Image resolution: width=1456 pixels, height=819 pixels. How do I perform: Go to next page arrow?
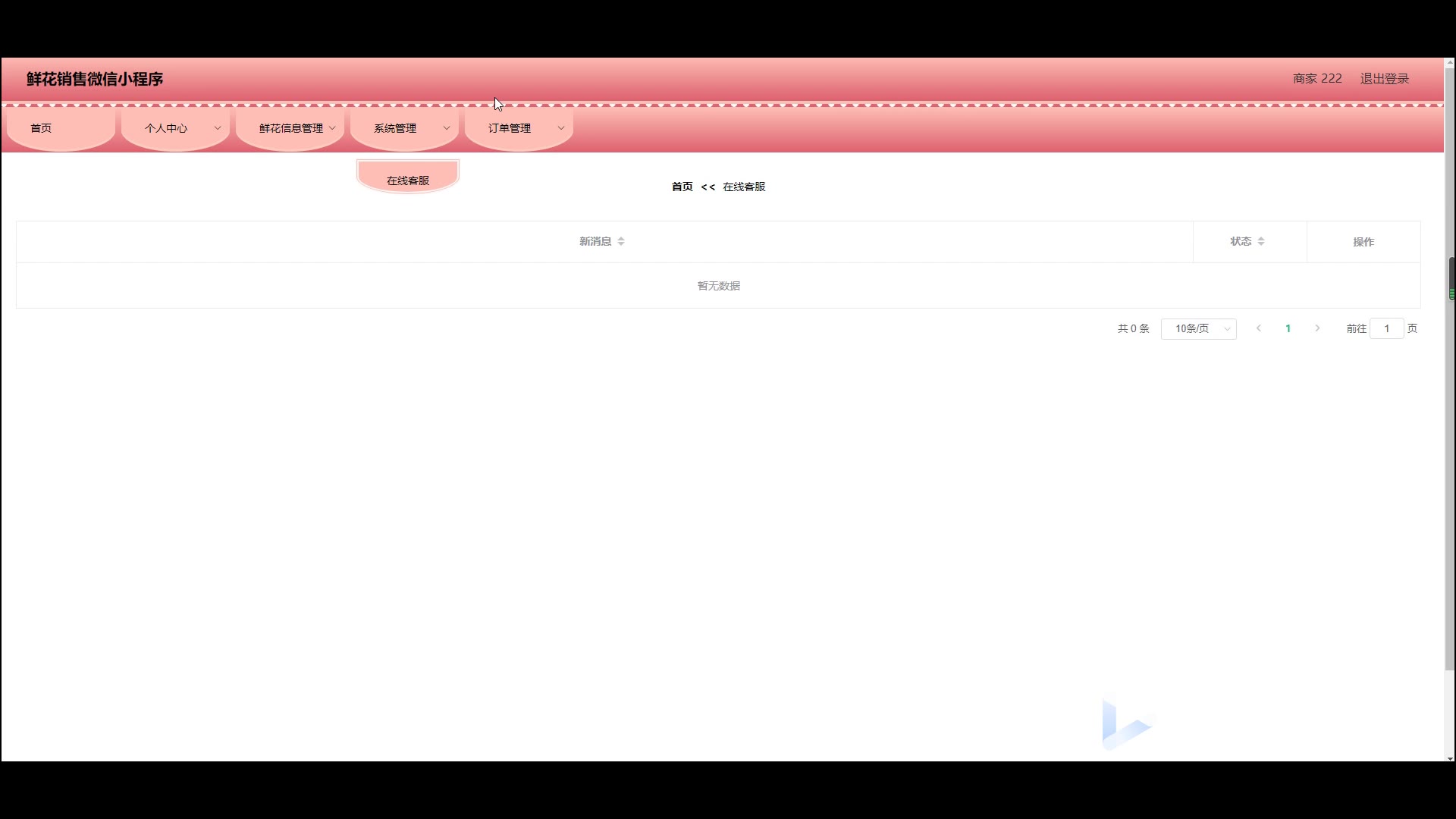pos(1317,328)
